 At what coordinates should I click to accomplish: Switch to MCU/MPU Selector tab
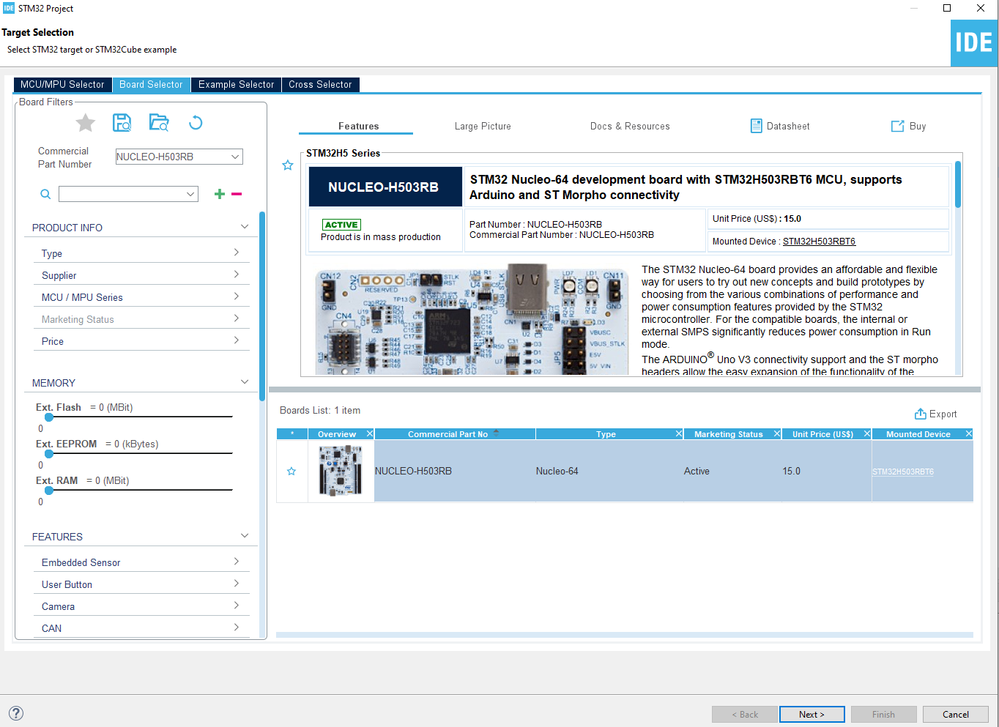pos(62,84)
